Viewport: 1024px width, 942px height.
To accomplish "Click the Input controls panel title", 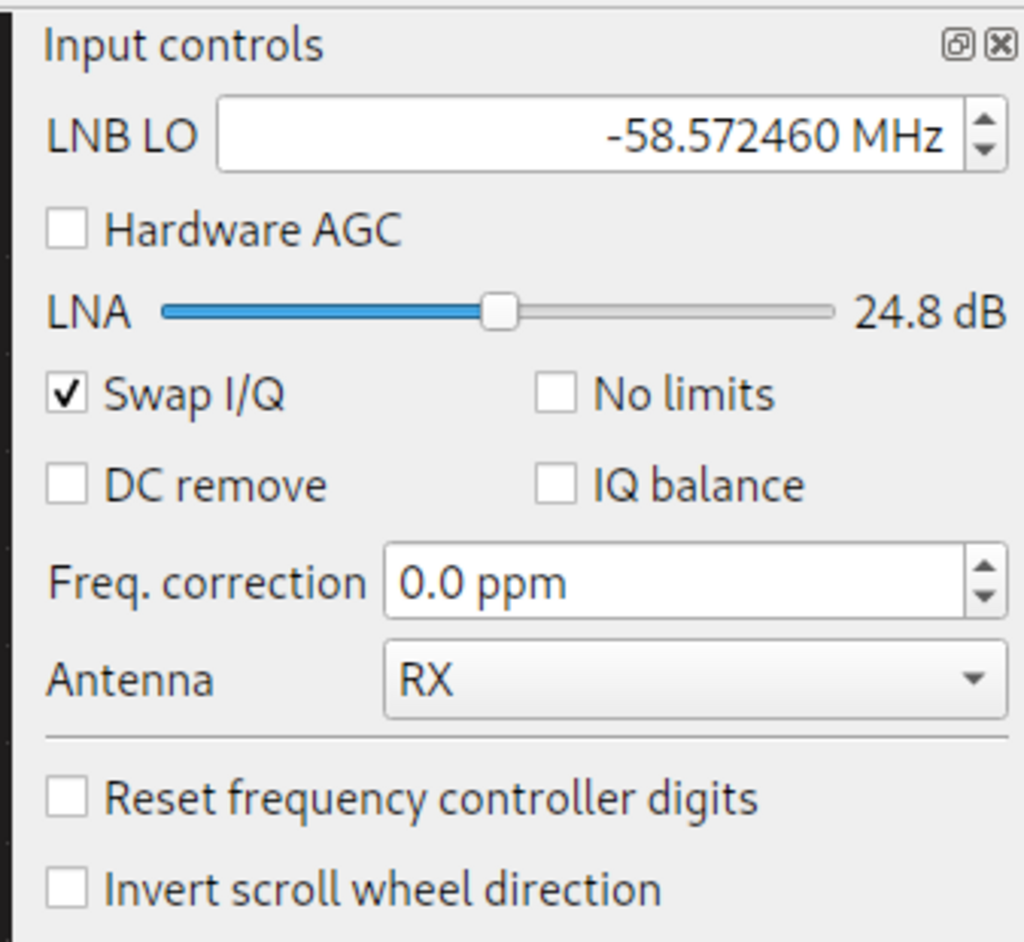I will coord(183,46).
